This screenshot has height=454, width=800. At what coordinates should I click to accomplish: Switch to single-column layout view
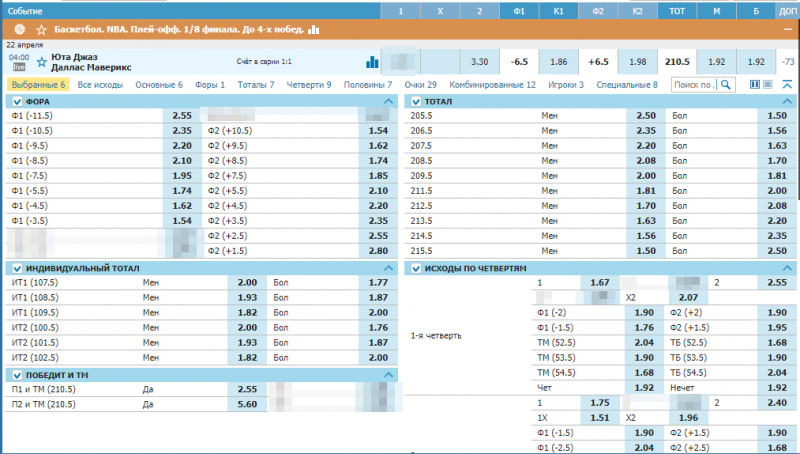click(768, 85)
